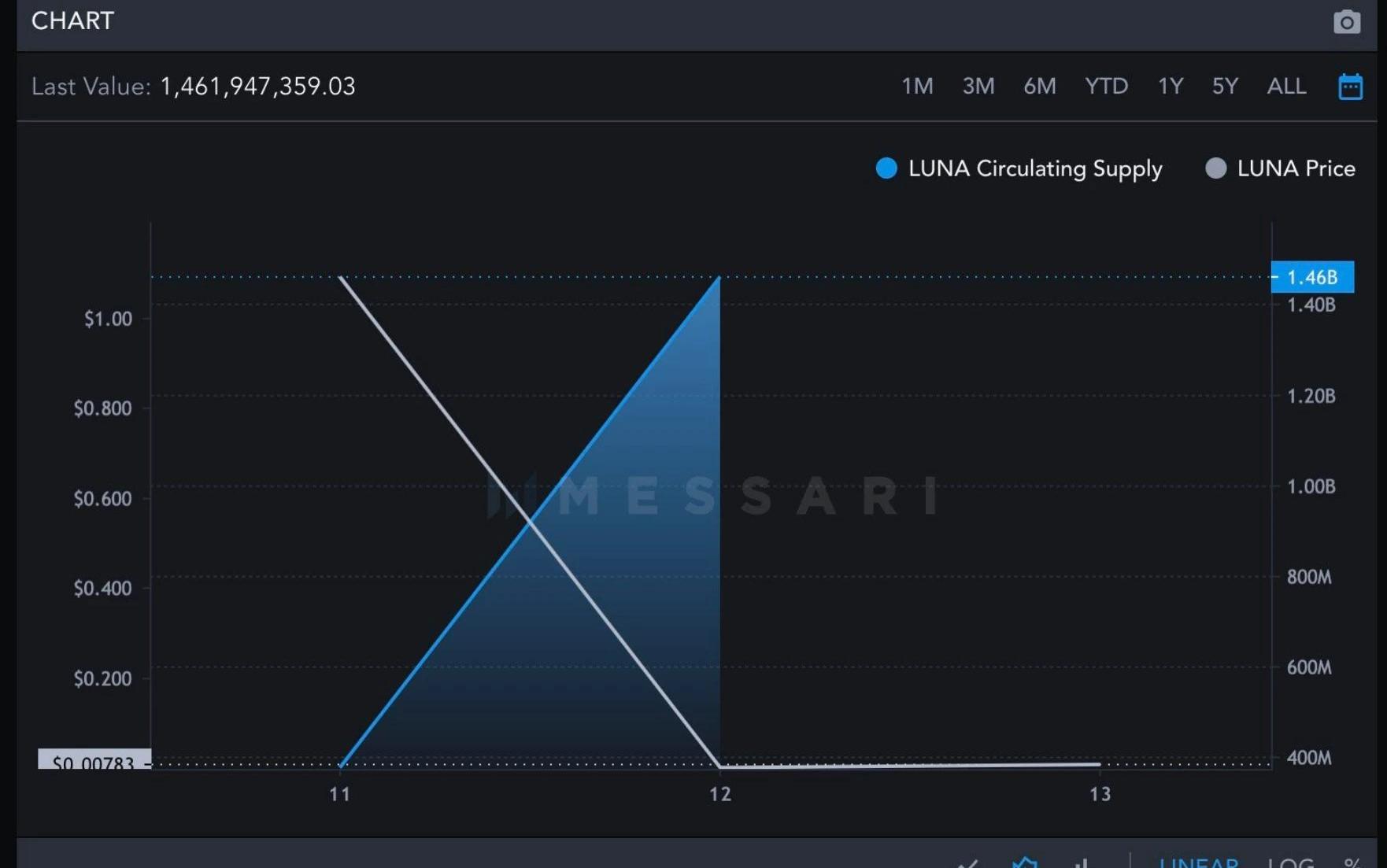
Task: Take chart snapshot with camera icon
Action: (1346, 22)
